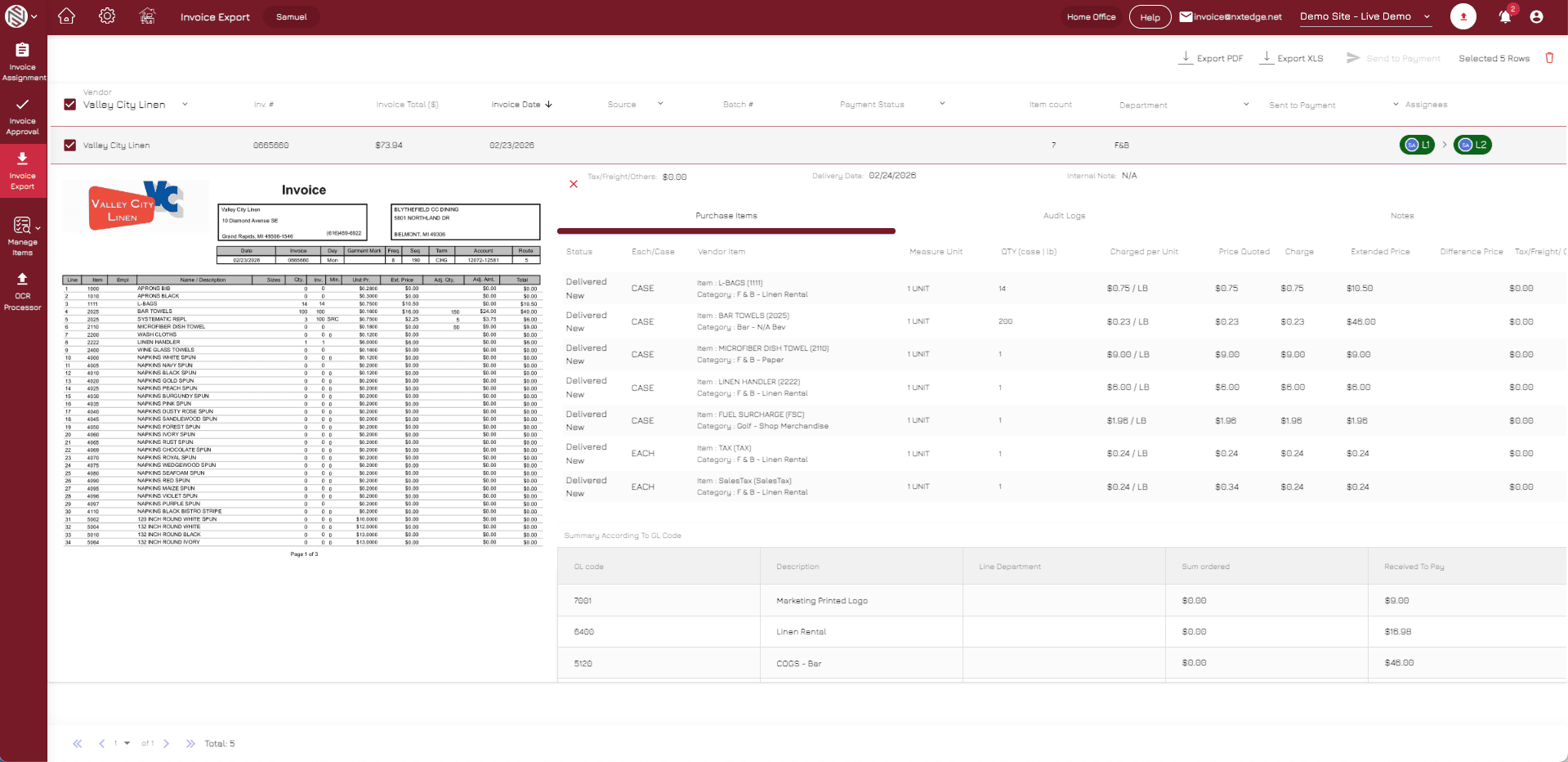
Task: Click the round upload button in header
Action: (1463, 16)
